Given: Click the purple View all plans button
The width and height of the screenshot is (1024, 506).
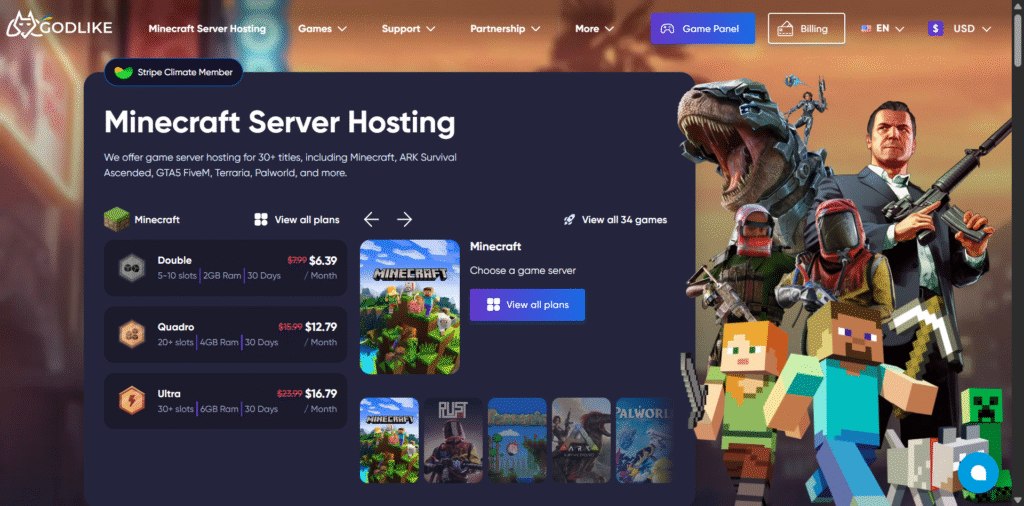Looking at the screenshot, I should [x=527, y=305].
